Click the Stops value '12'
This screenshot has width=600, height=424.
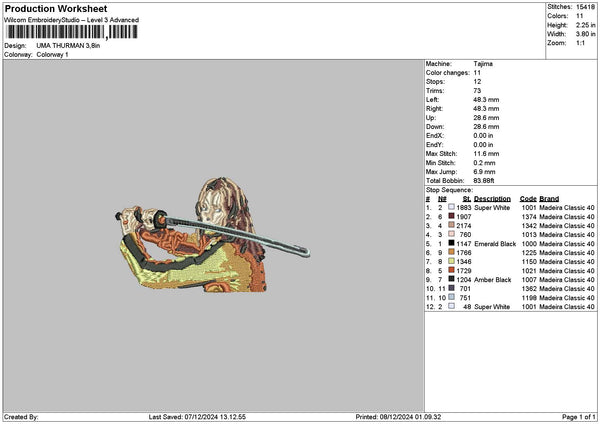point(477,82)
